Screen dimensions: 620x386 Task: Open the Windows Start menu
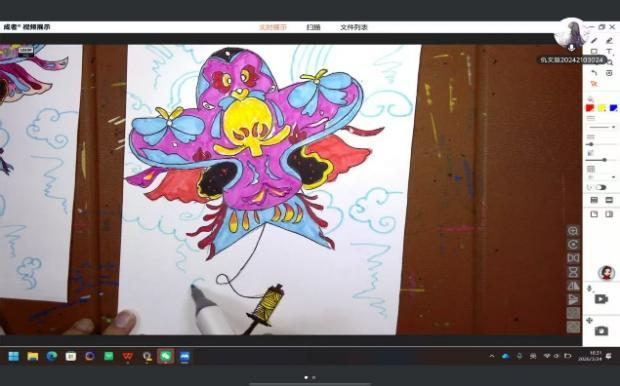14,356
